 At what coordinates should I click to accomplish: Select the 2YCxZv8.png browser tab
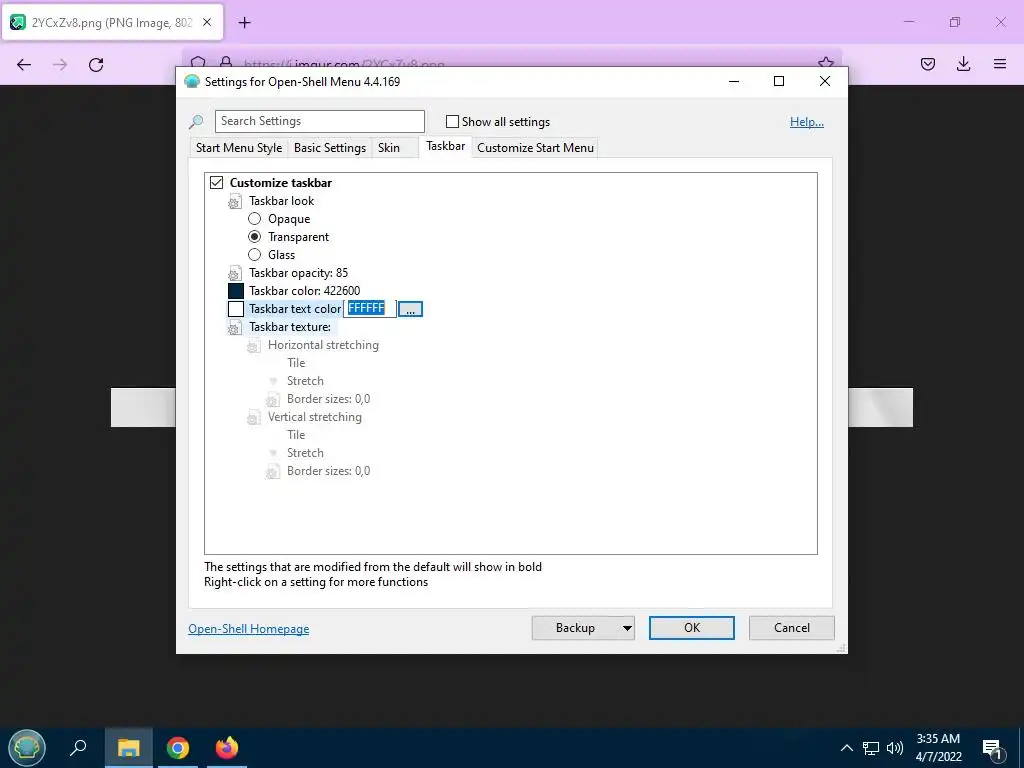(x=112, y=22)
